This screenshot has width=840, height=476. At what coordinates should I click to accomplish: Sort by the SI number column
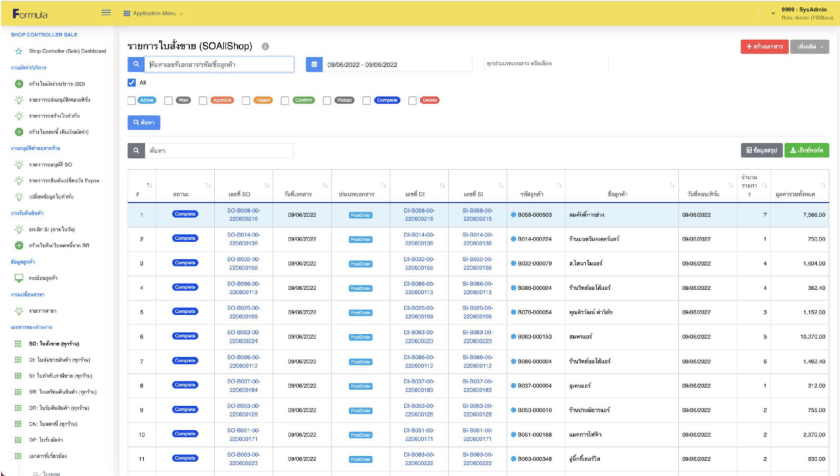(477, 186)
